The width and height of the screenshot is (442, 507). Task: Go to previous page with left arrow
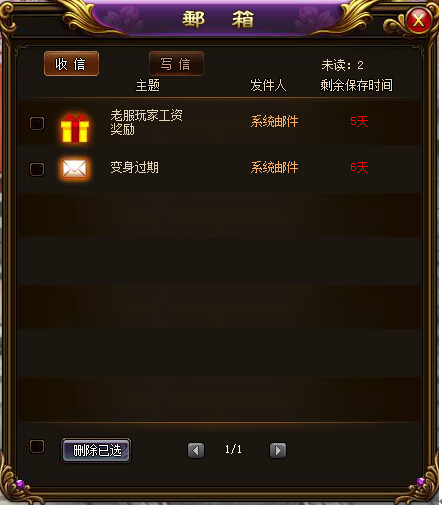click(196, 451)
